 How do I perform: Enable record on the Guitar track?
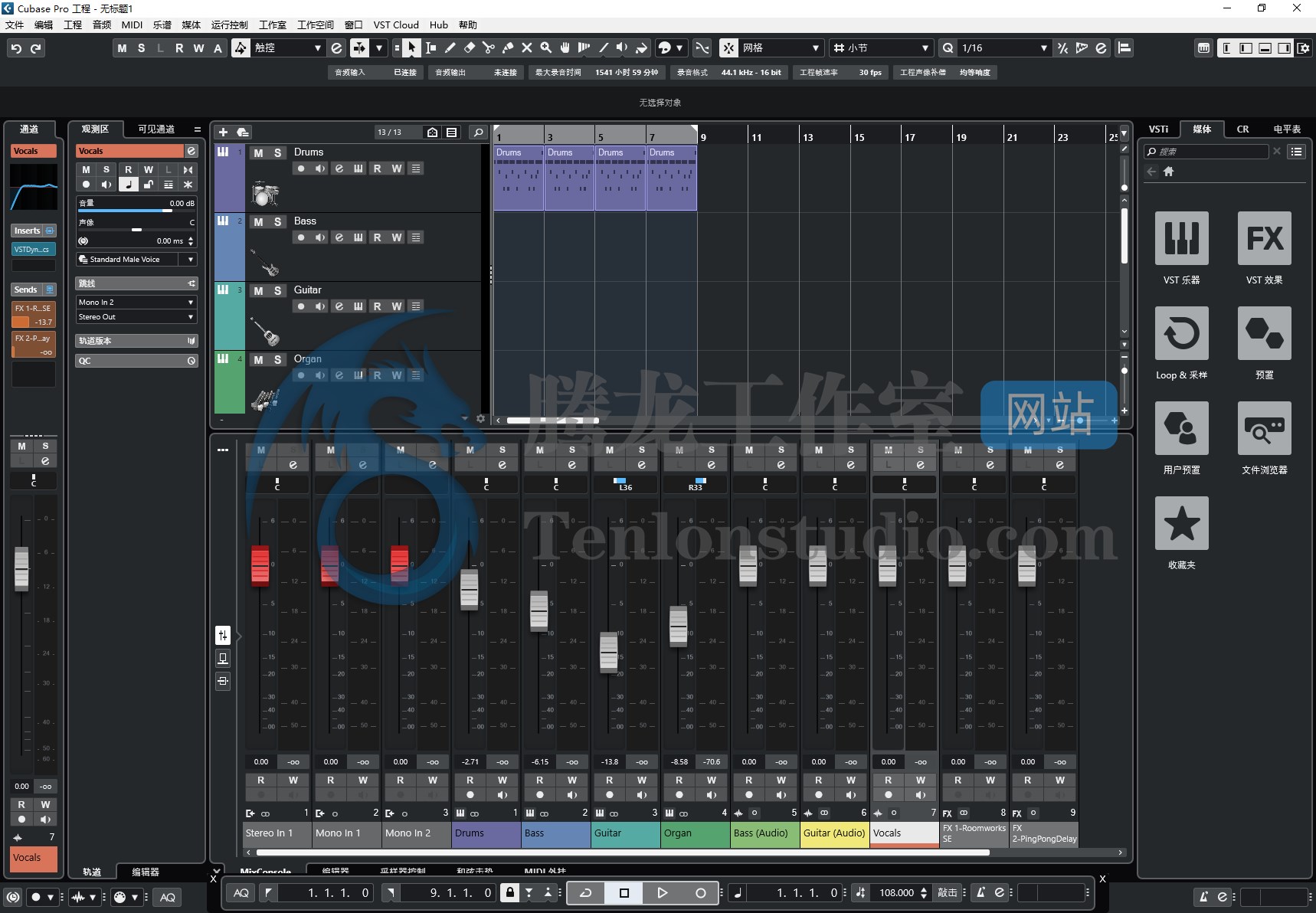click(x=301, y=306)
